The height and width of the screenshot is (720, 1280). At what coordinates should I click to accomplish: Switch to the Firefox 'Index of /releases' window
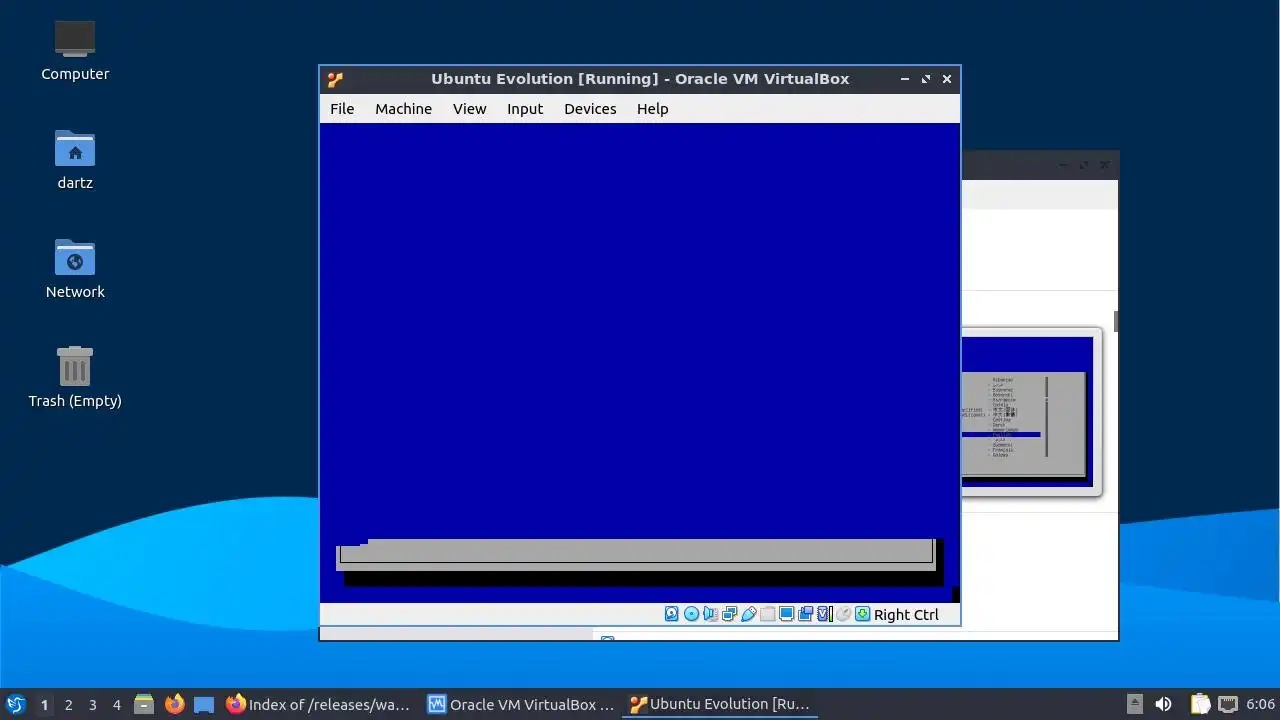coord(319,704)
